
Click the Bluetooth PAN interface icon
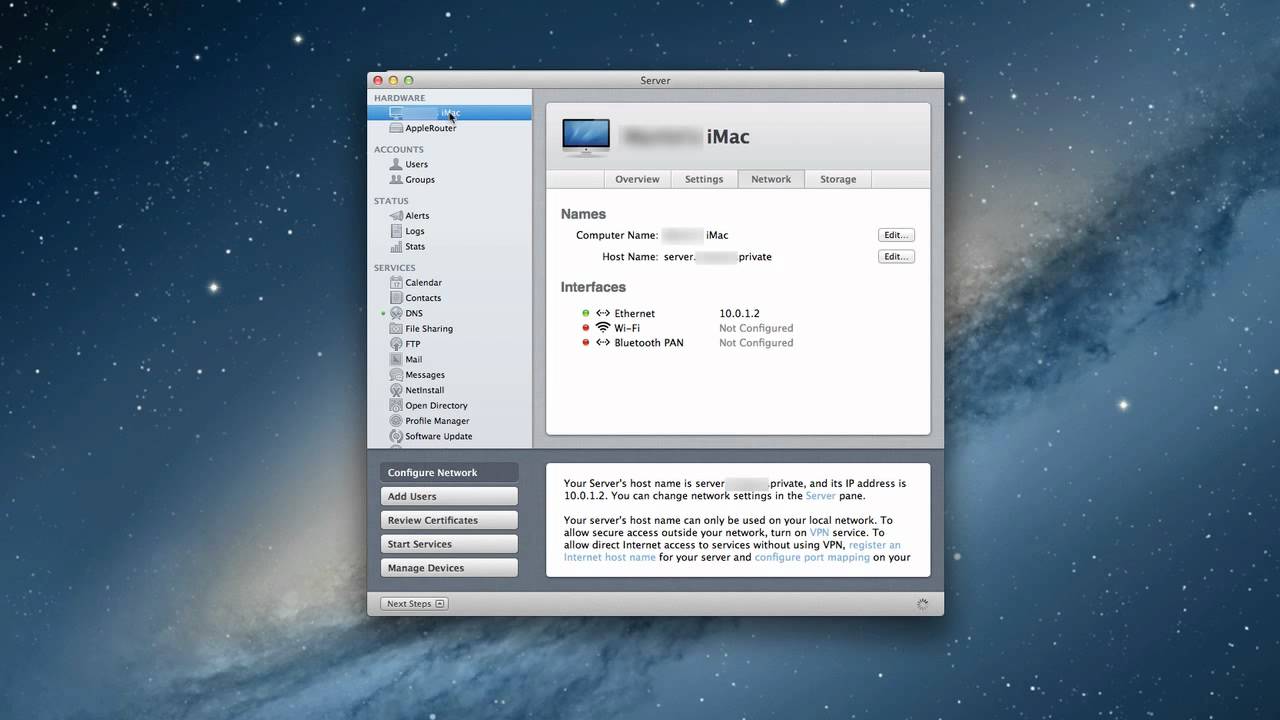[603, 343]
